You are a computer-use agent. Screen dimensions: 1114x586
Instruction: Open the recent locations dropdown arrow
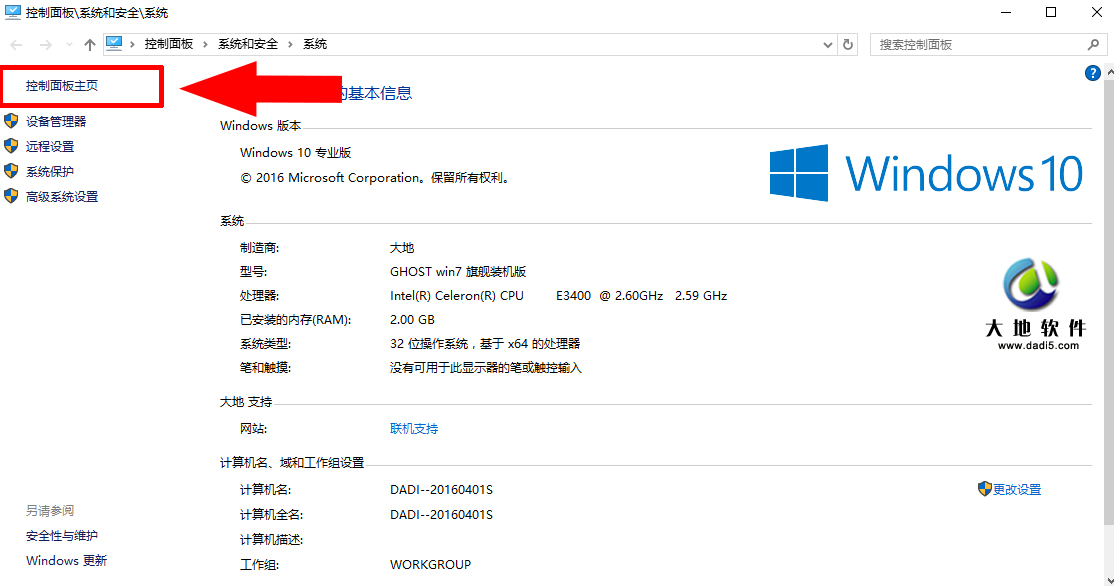69,45
